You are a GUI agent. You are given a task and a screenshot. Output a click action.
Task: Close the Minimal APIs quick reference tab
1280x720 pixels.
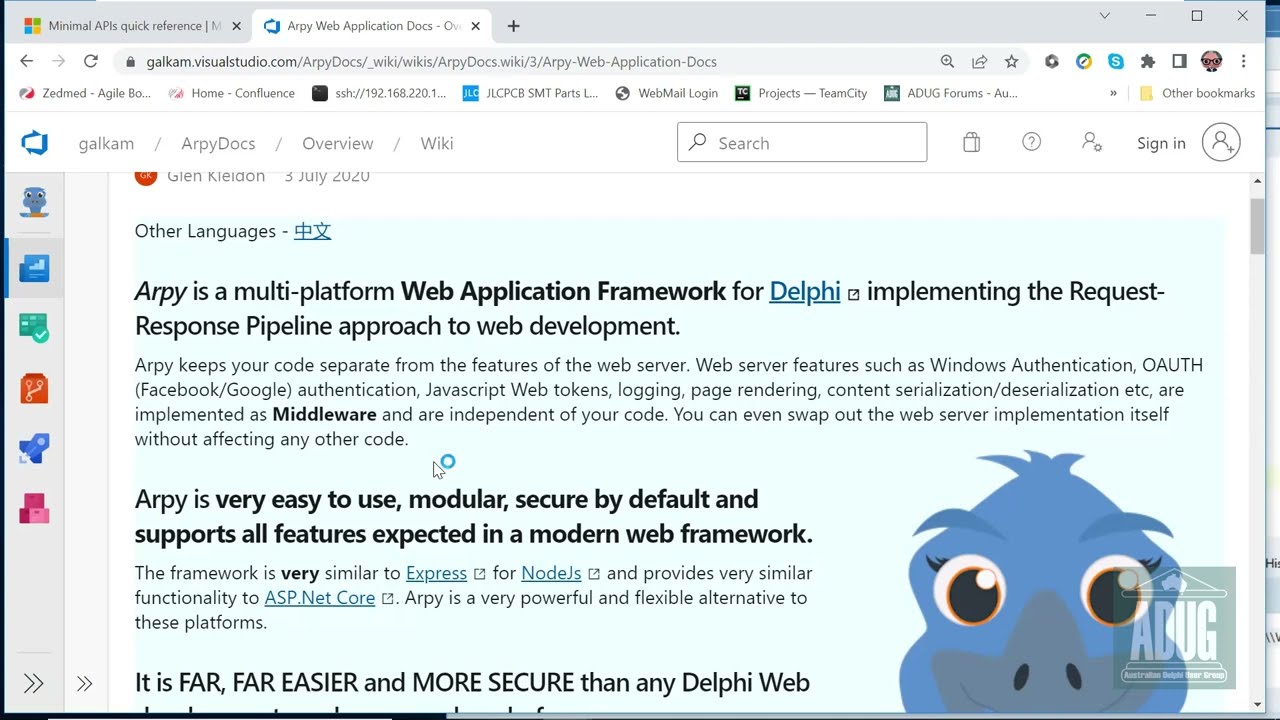pyautogui.click(x=236, y=26)
